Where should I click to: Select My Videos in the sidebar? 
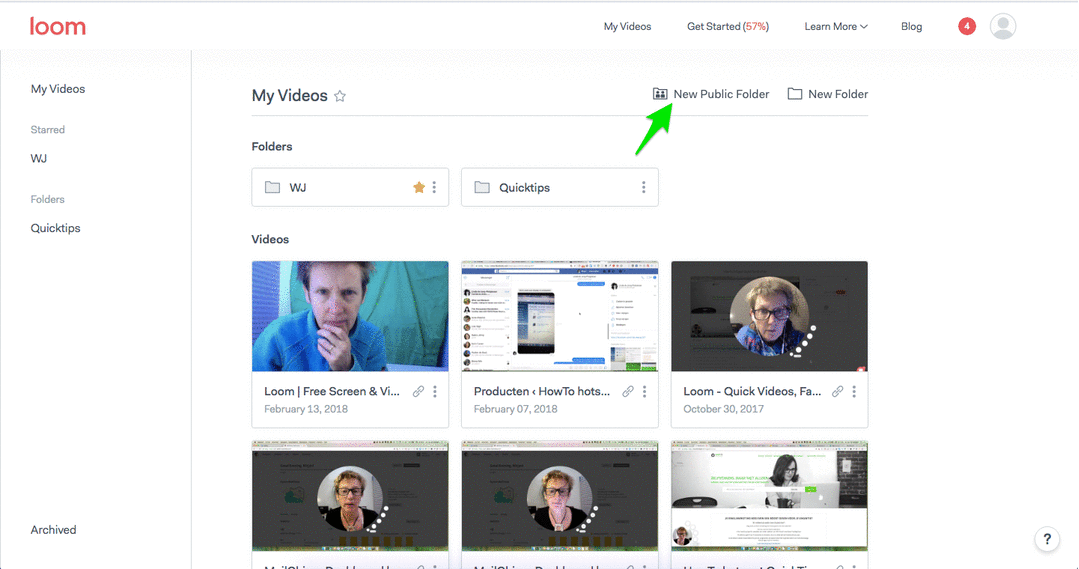58,89
